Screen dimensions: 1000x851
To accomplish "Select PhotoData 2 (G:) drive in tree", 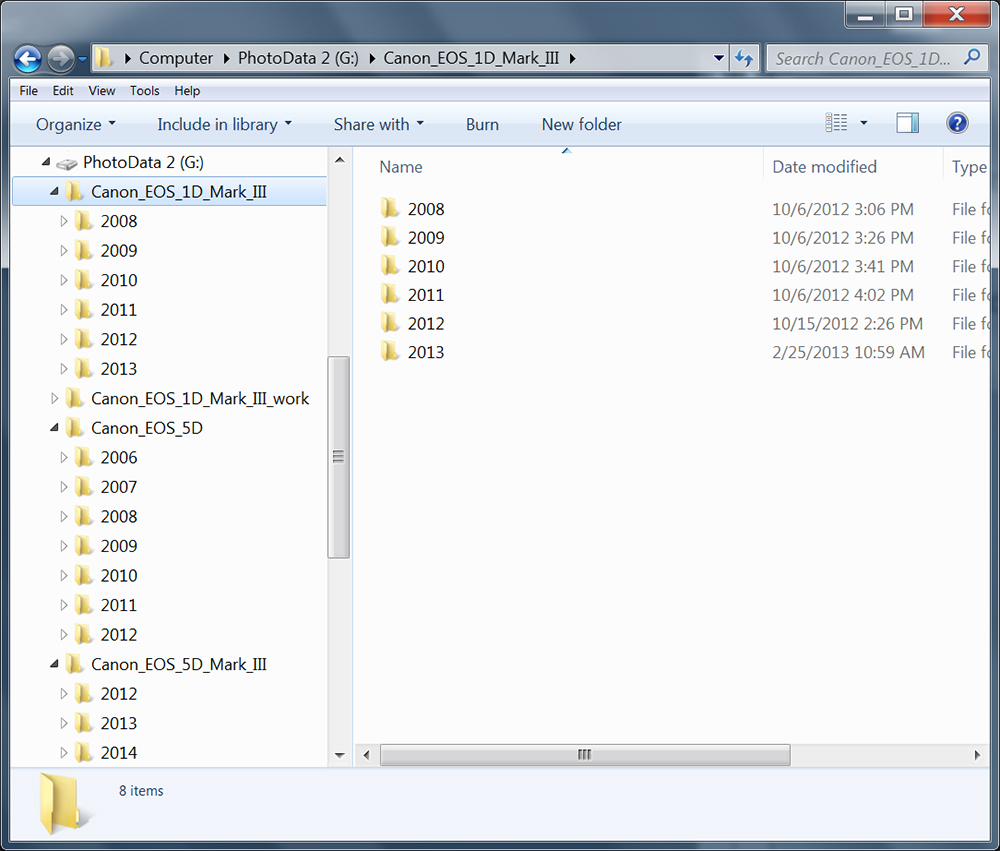I will (x=143, y=162).
